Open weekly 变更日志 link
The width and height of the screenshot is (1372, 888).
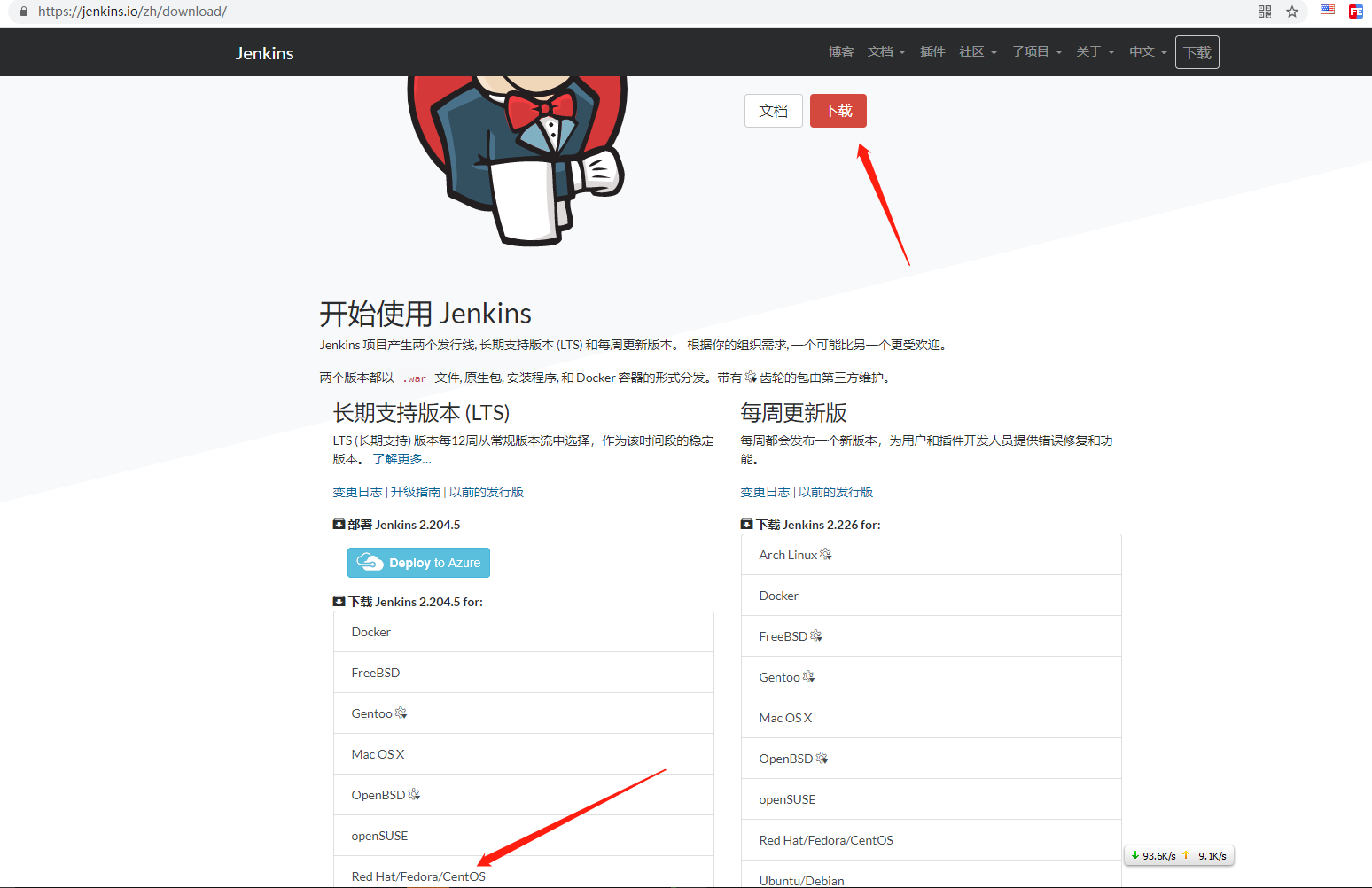tap(765, 492)
